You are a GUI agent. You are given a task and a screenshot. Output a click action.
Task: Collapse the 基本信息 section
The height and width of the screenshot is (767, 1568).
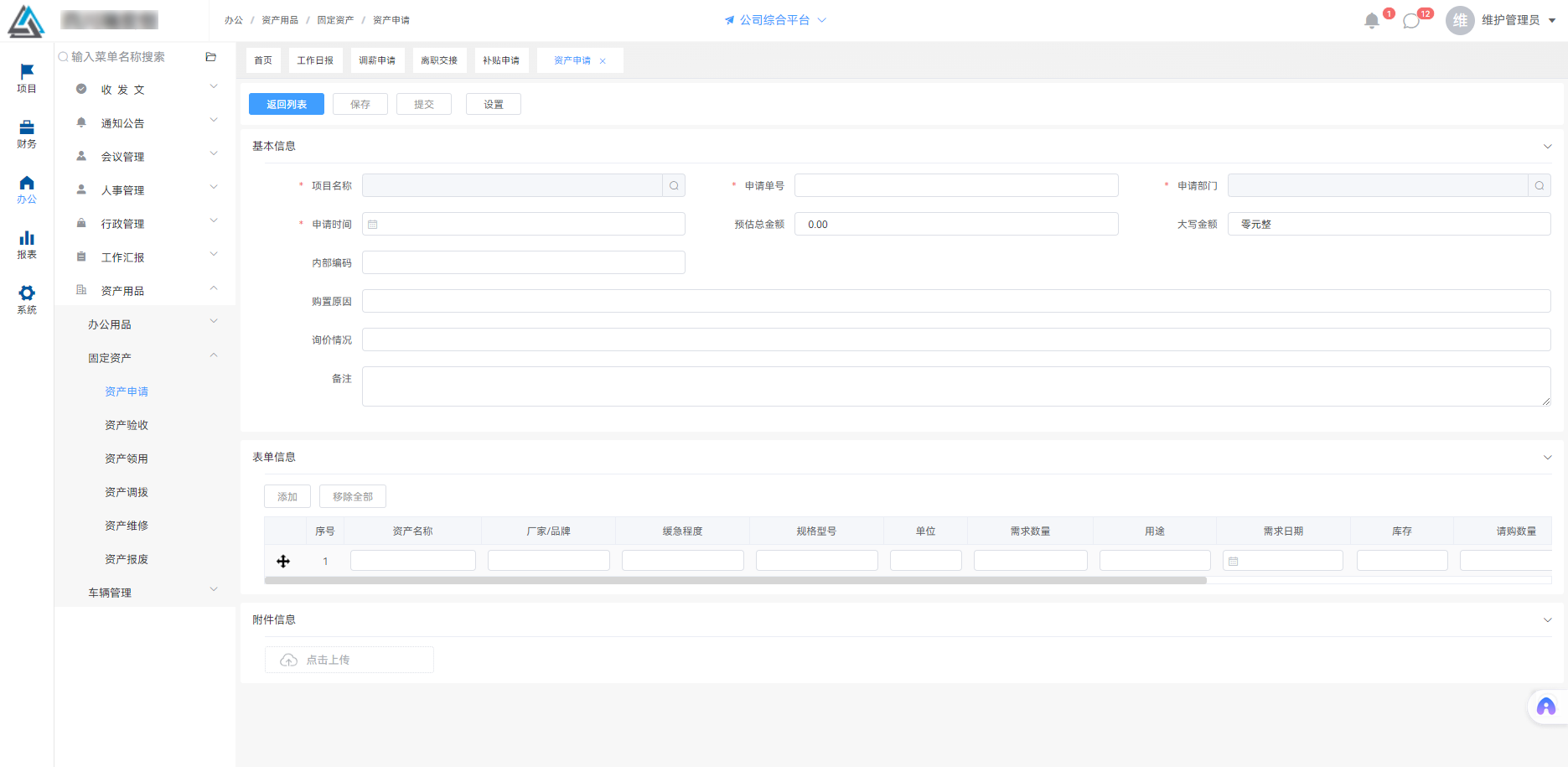coord(1547,147)
